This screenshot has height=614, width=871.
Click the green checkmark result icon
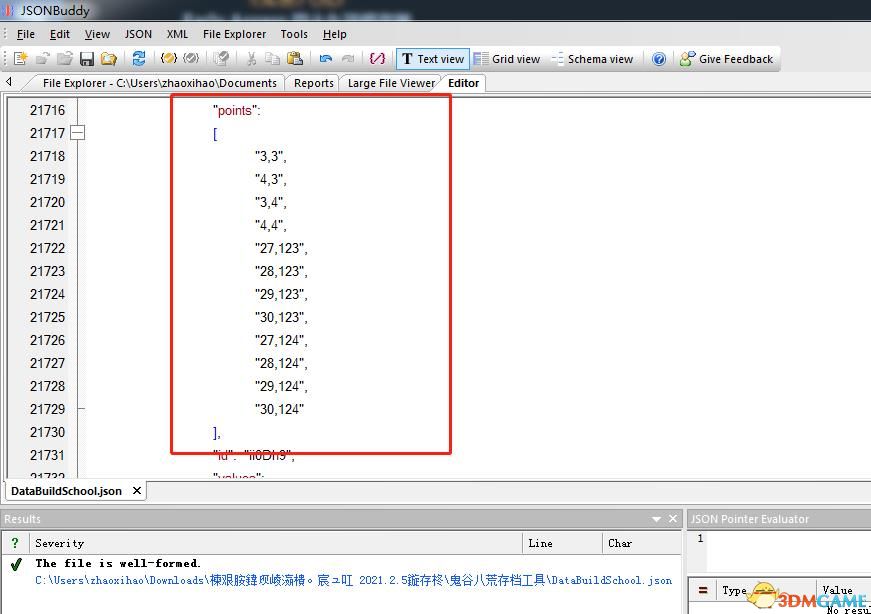point(16,564)
